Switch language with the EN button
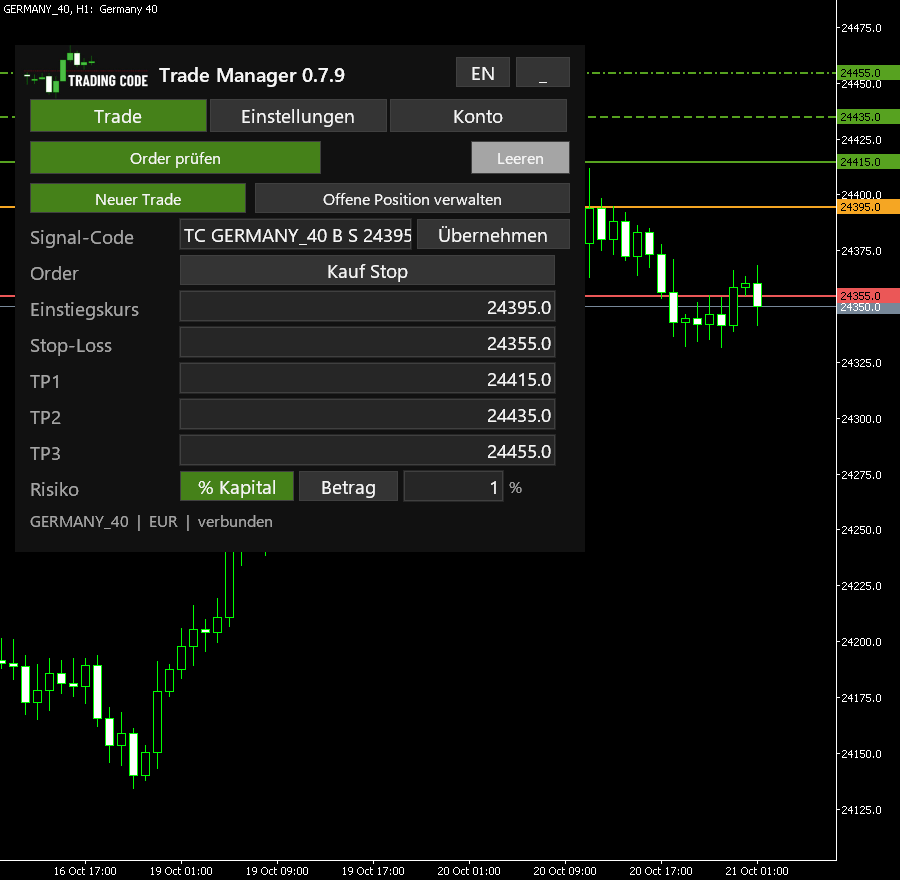The height and width of the screenshot is (880, 900). (x=483, y=72)
